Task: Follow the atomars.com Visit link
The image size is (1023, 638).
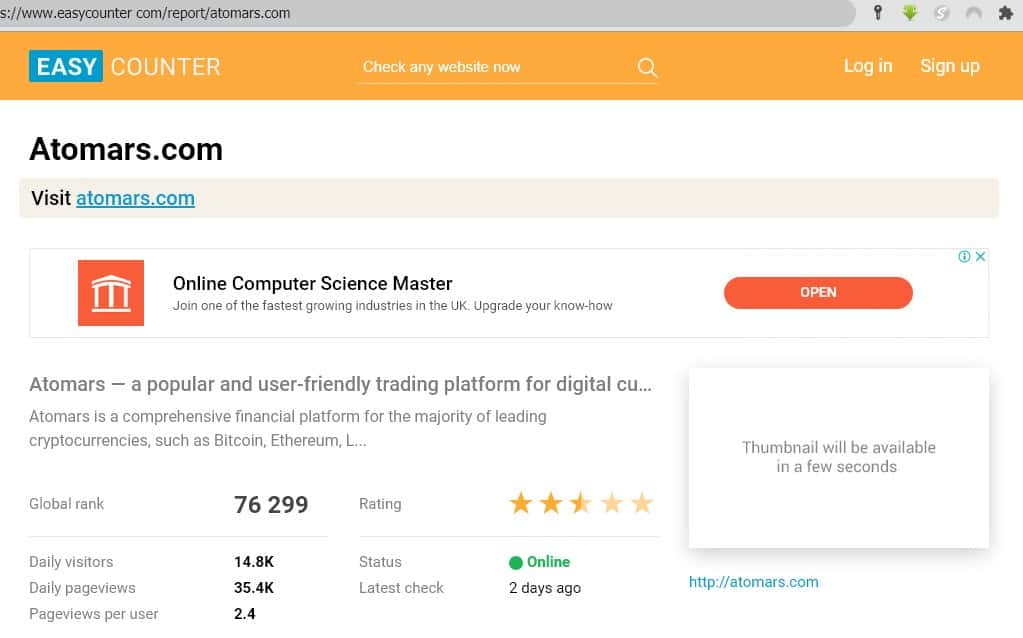Action: click(x=135, y=198)
